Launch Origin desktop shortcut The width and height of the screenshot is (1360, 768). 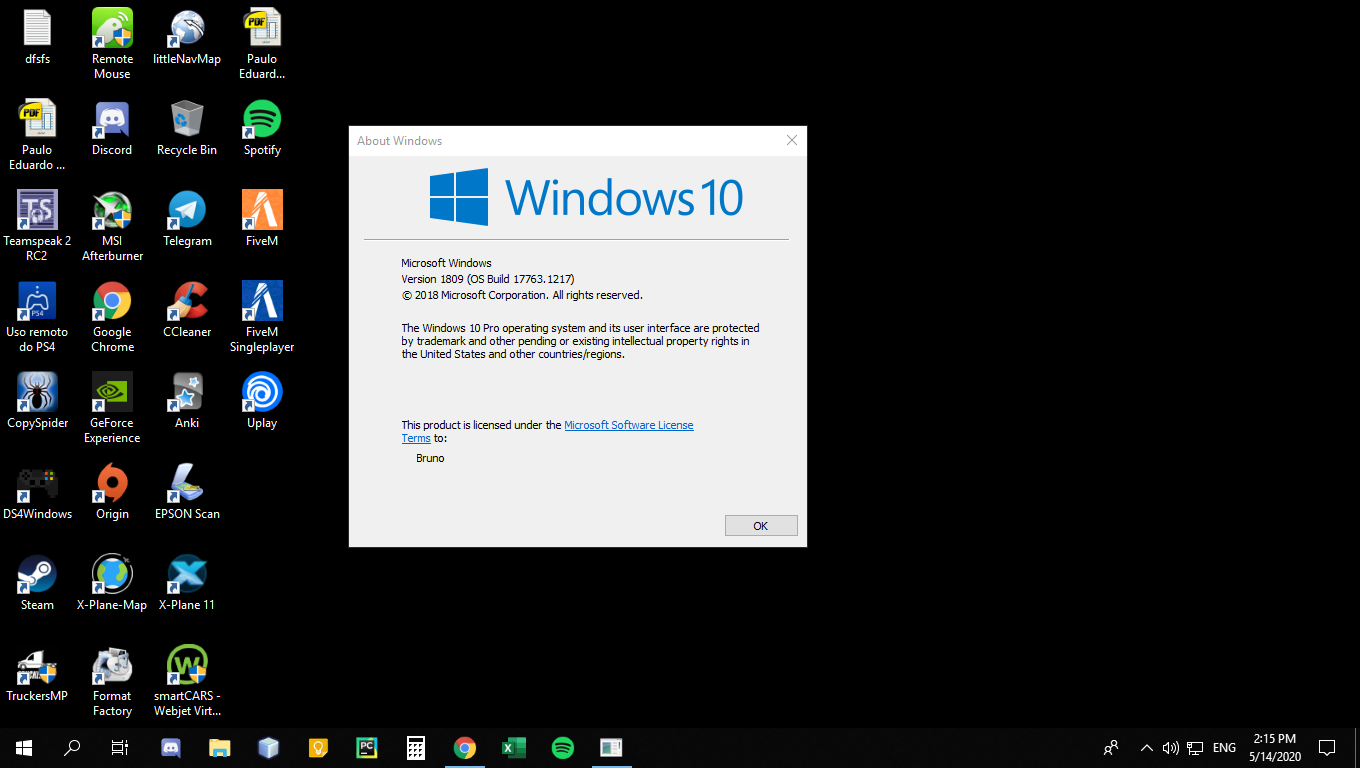pyautogui.click(x=112, y=493)
